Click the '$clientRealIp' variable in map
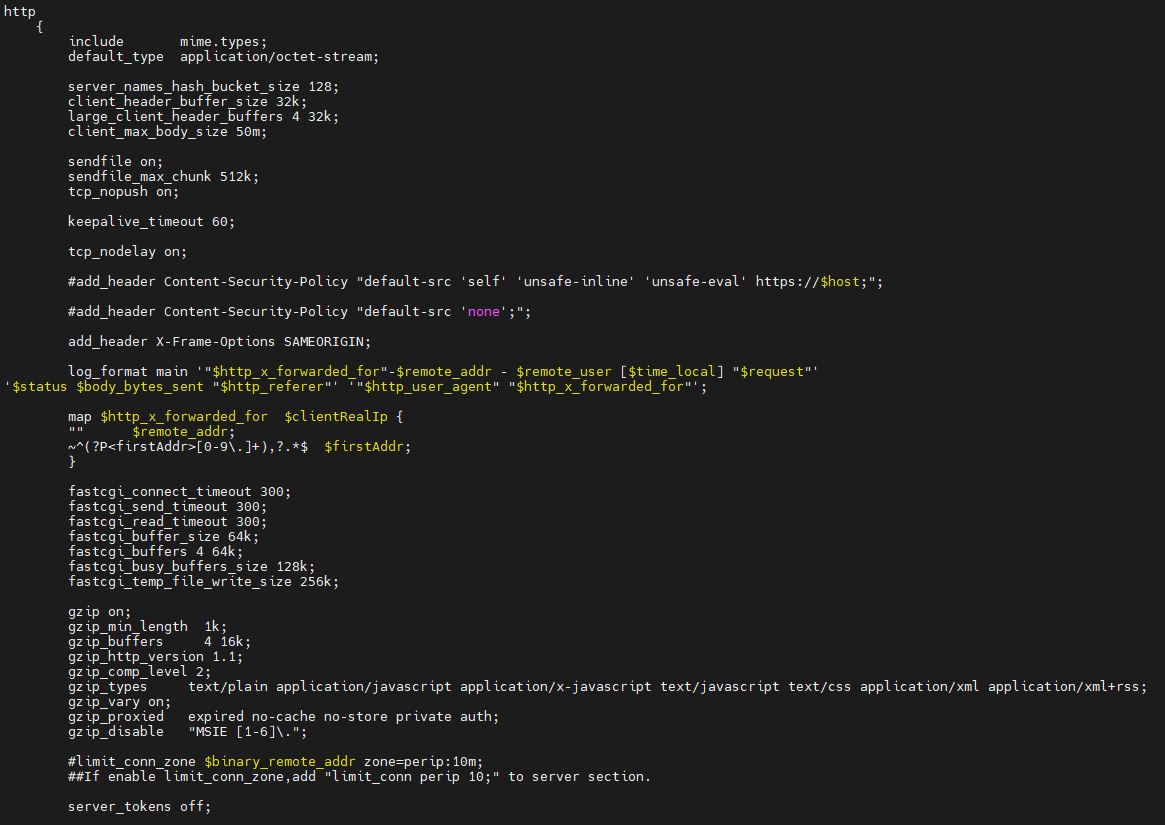The height and width of the screenshot is (825, 1165). point(336,417)
